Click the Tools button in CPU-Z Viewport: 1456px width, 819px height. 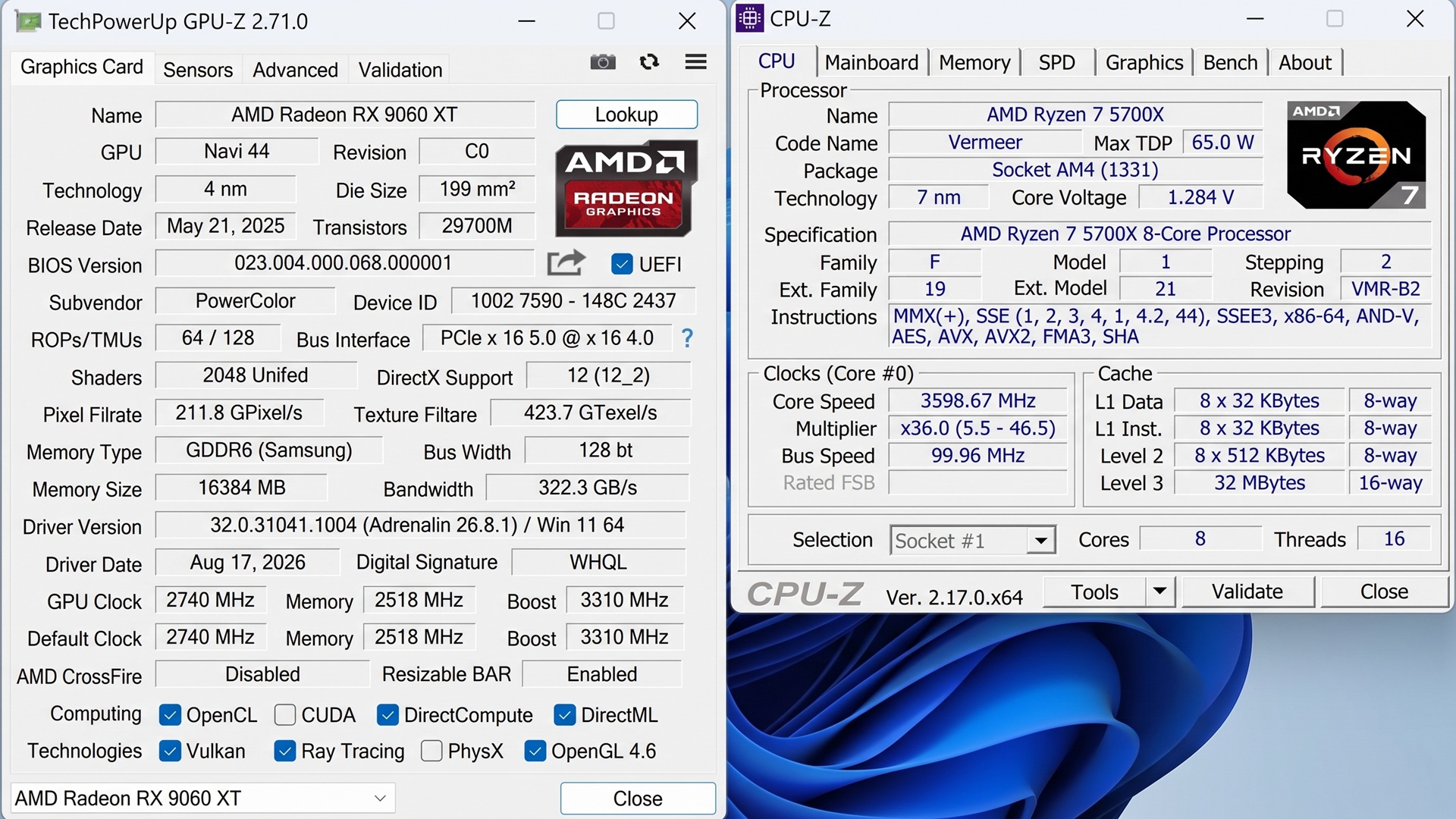[x=1094, y=591]
